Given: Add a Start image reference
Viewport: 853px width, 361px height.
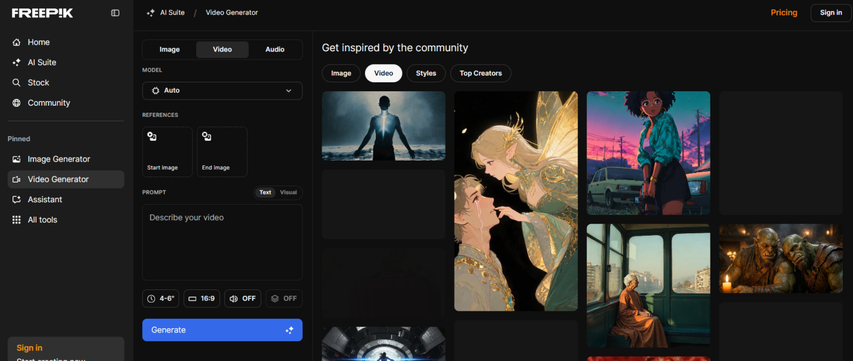Looking at the screenshot, I should (x=168, y=152).
